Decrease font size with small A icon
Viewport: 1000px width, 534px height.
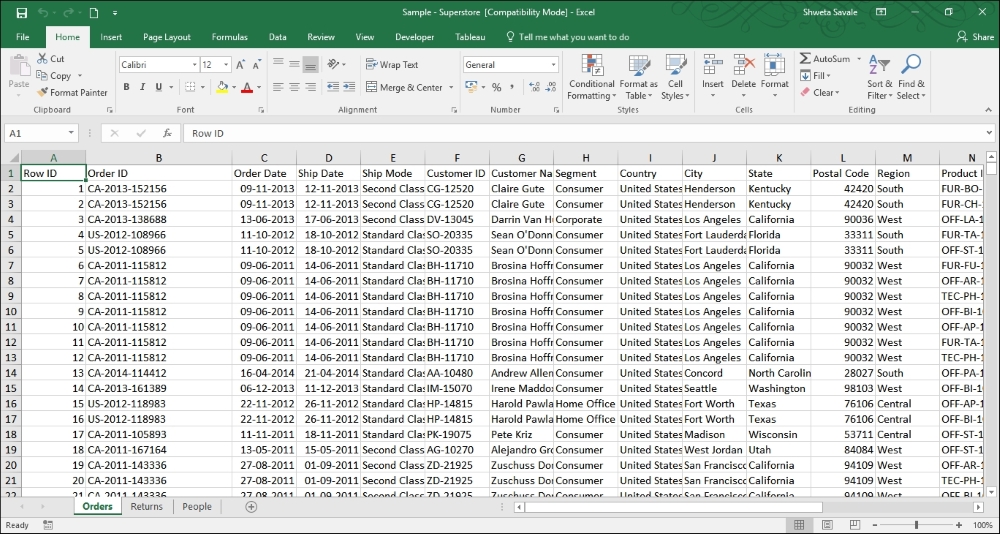[256, 64]
